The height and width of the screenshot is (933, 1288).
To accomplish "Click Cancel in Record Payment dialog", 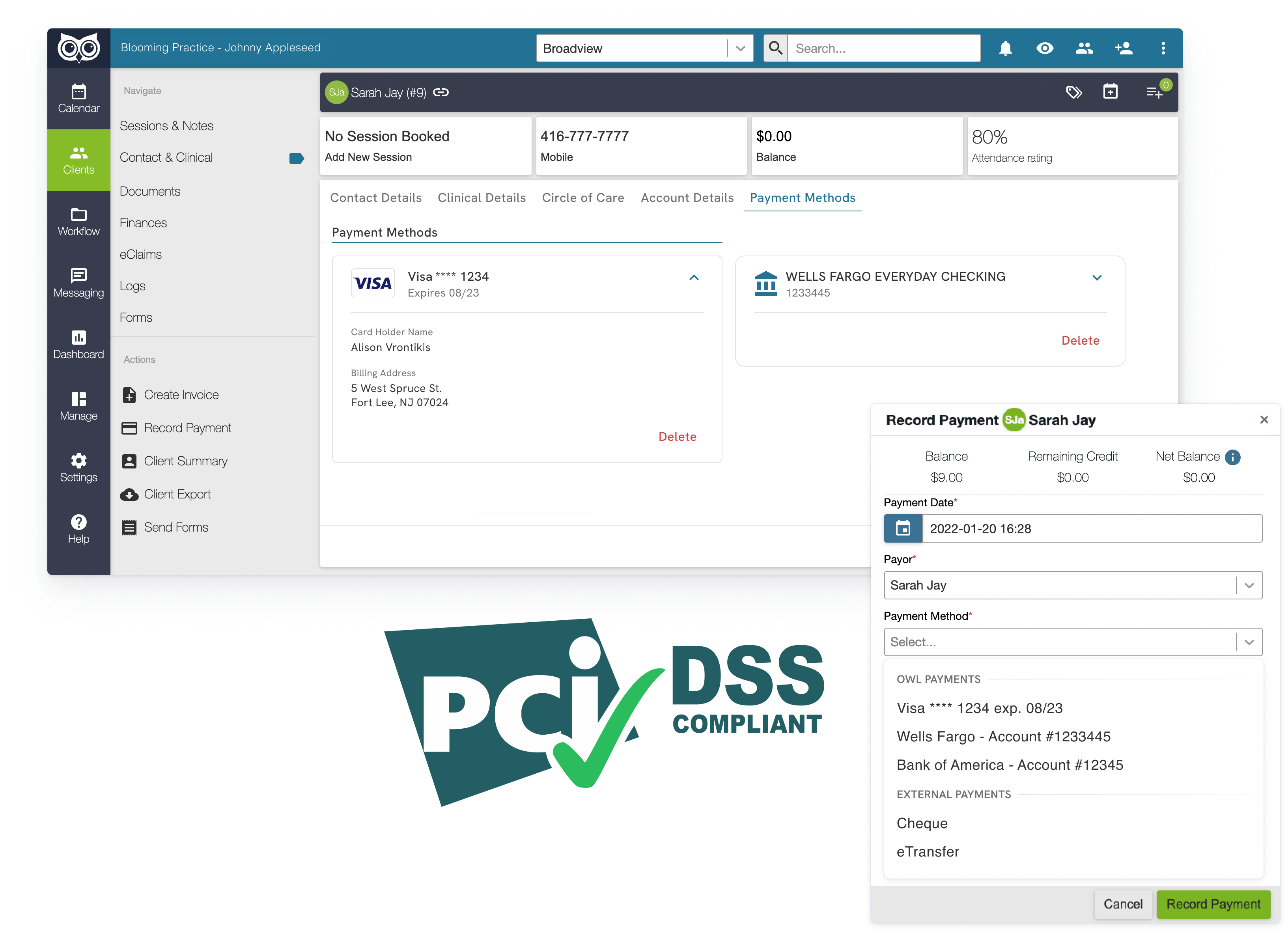I will [x=1123, y=904].
